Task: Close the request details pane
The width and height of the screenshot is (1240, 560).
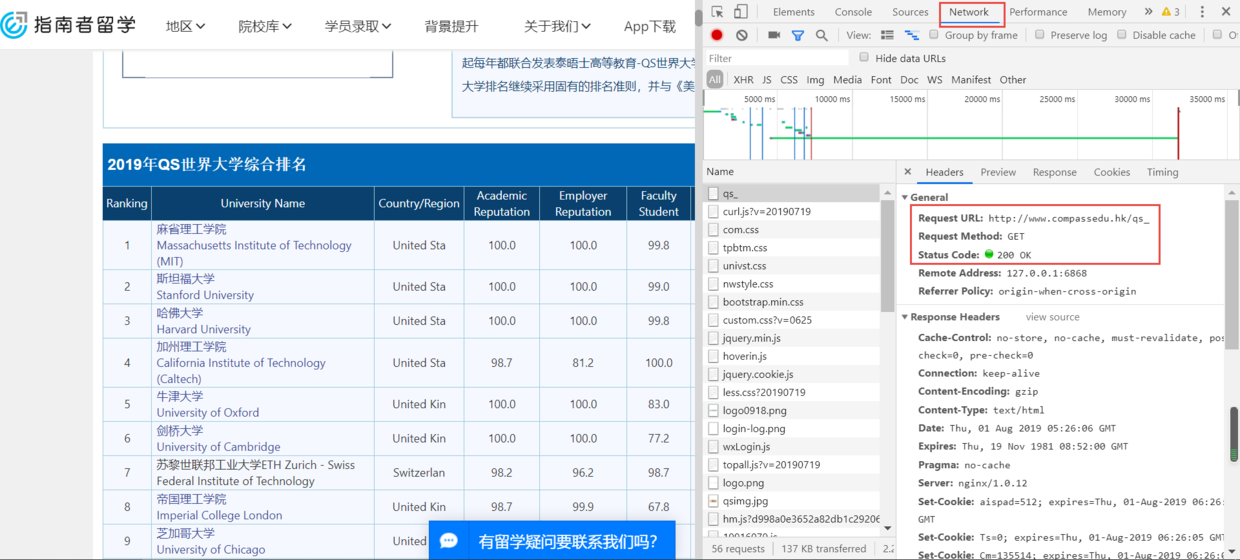Action: tap(908, 172)
